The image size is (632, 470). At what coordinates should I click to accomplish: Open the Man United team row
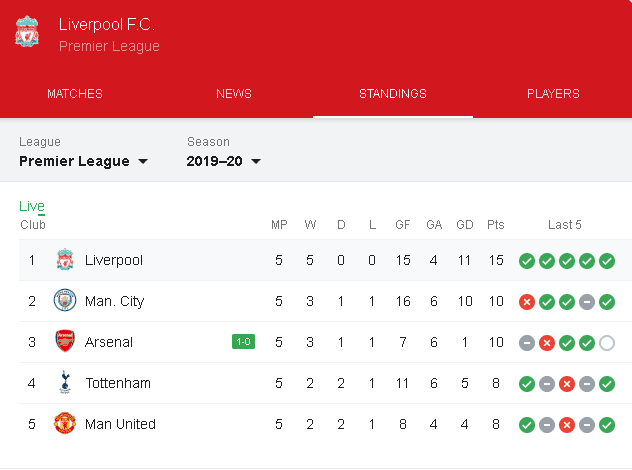click(325, 424)
